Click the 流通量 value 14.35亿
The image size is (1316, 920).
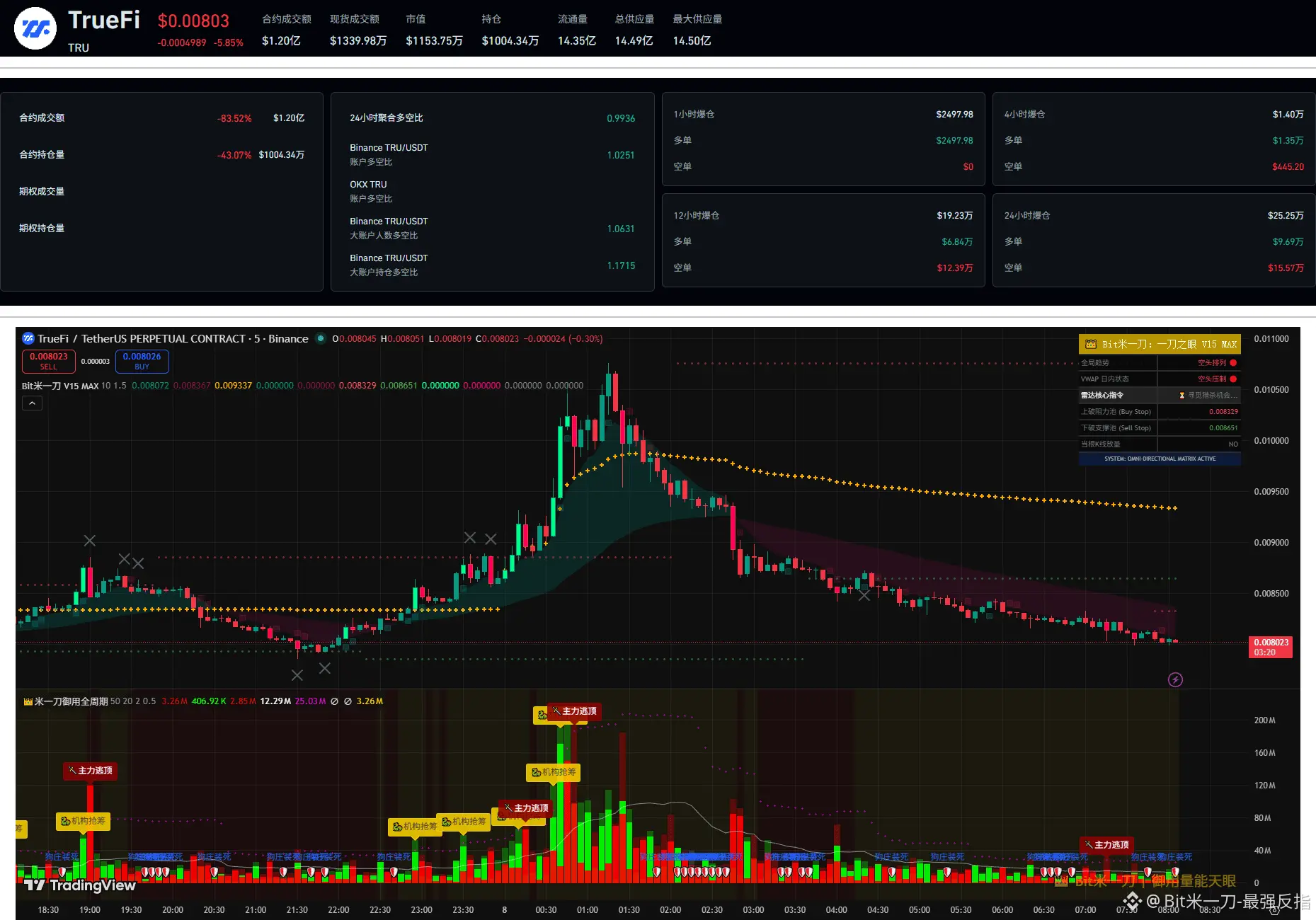pos(577,41)
